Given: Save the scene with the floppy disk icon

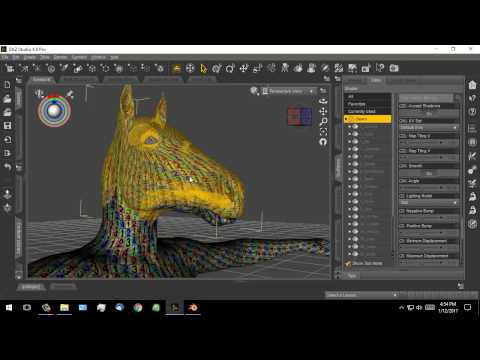Looking at the screenshot, I should tap(7, 126).
